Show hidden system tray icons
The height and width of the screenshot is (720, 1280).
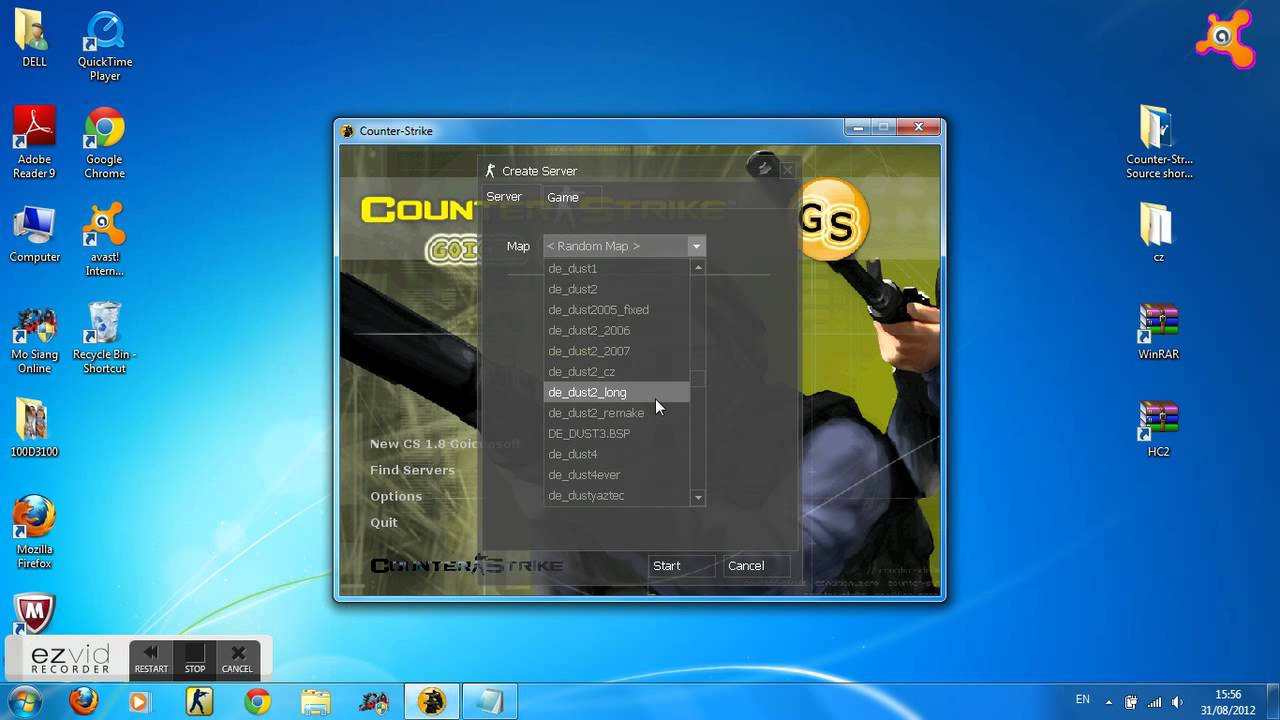click(x=1109, y=702)
